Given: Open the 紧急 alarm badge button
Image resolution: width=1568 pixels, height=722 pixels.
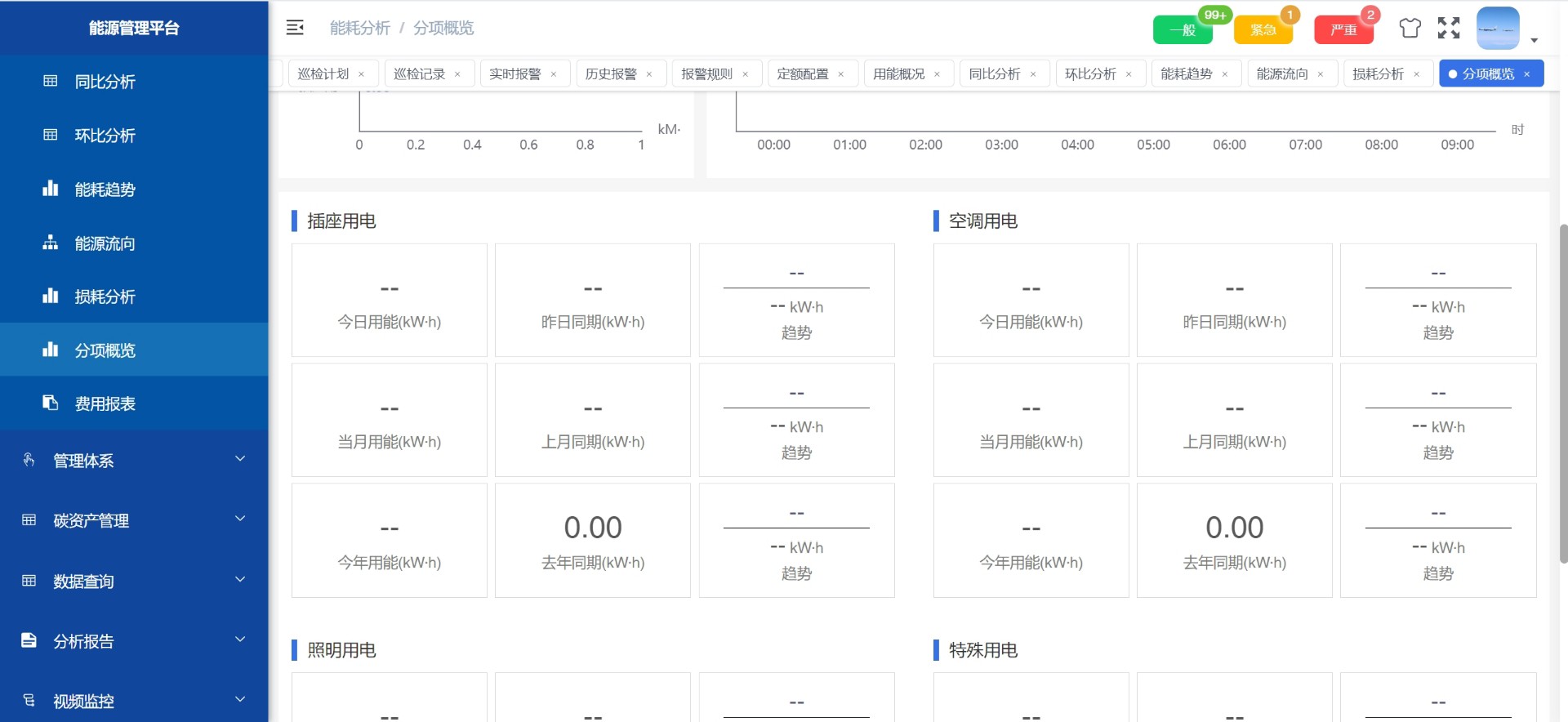Looking at the screenshot, I should 1263,30.
